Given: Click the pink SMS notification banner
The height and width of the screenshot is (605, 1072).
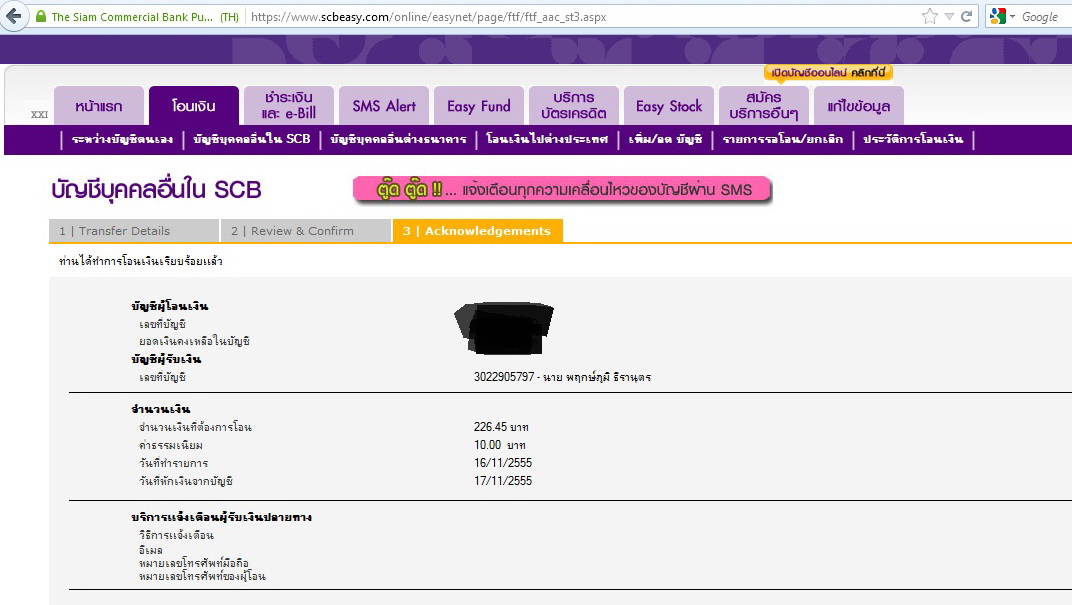Looking at the screenshot, I should pos(562,189).
